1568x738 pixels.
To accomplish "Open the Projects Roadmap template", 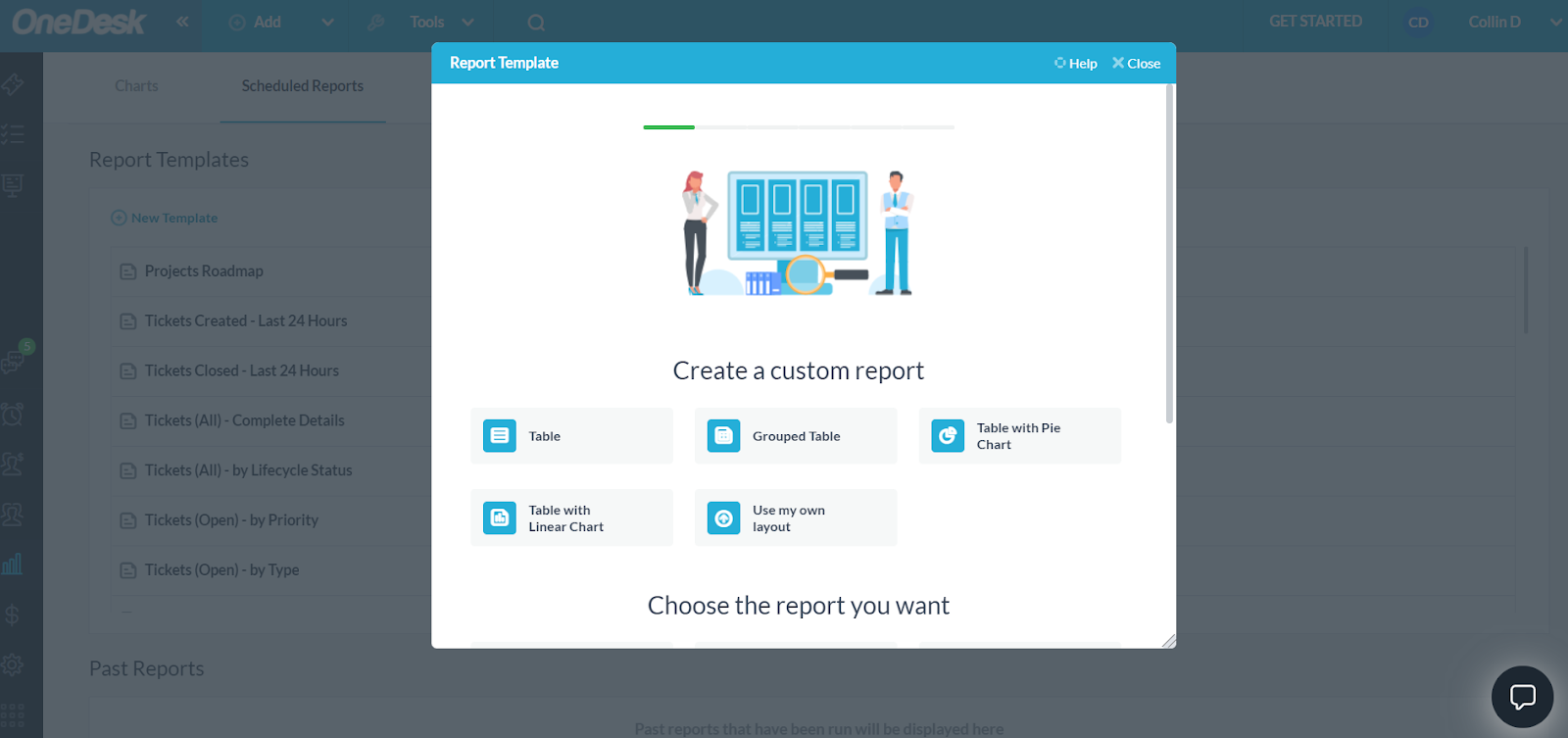I will 204,271.
